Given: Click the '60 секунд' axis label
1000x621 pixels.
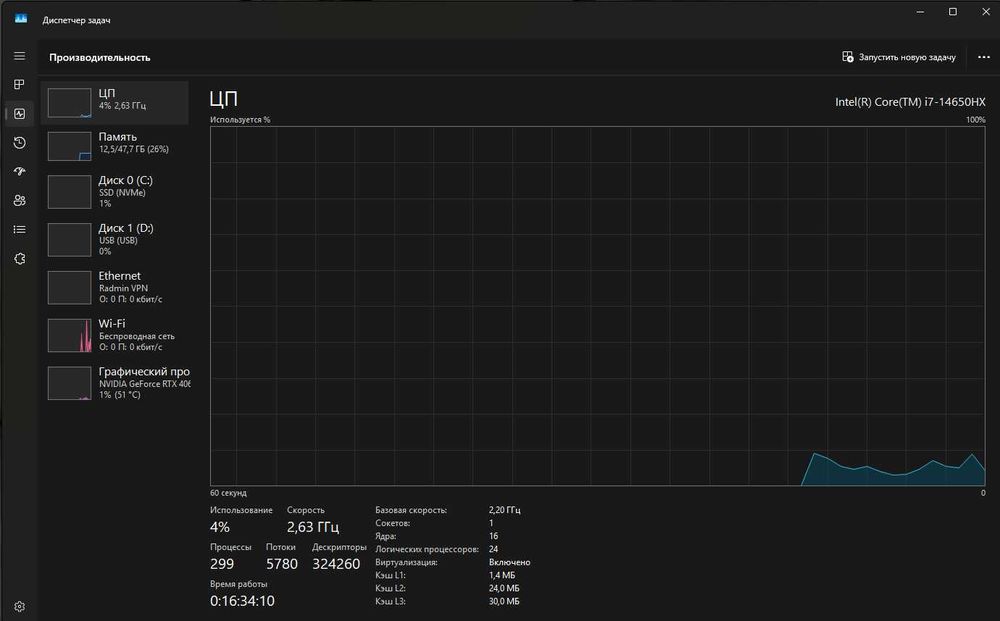Looking at the screenshot, I should (228, 493).
